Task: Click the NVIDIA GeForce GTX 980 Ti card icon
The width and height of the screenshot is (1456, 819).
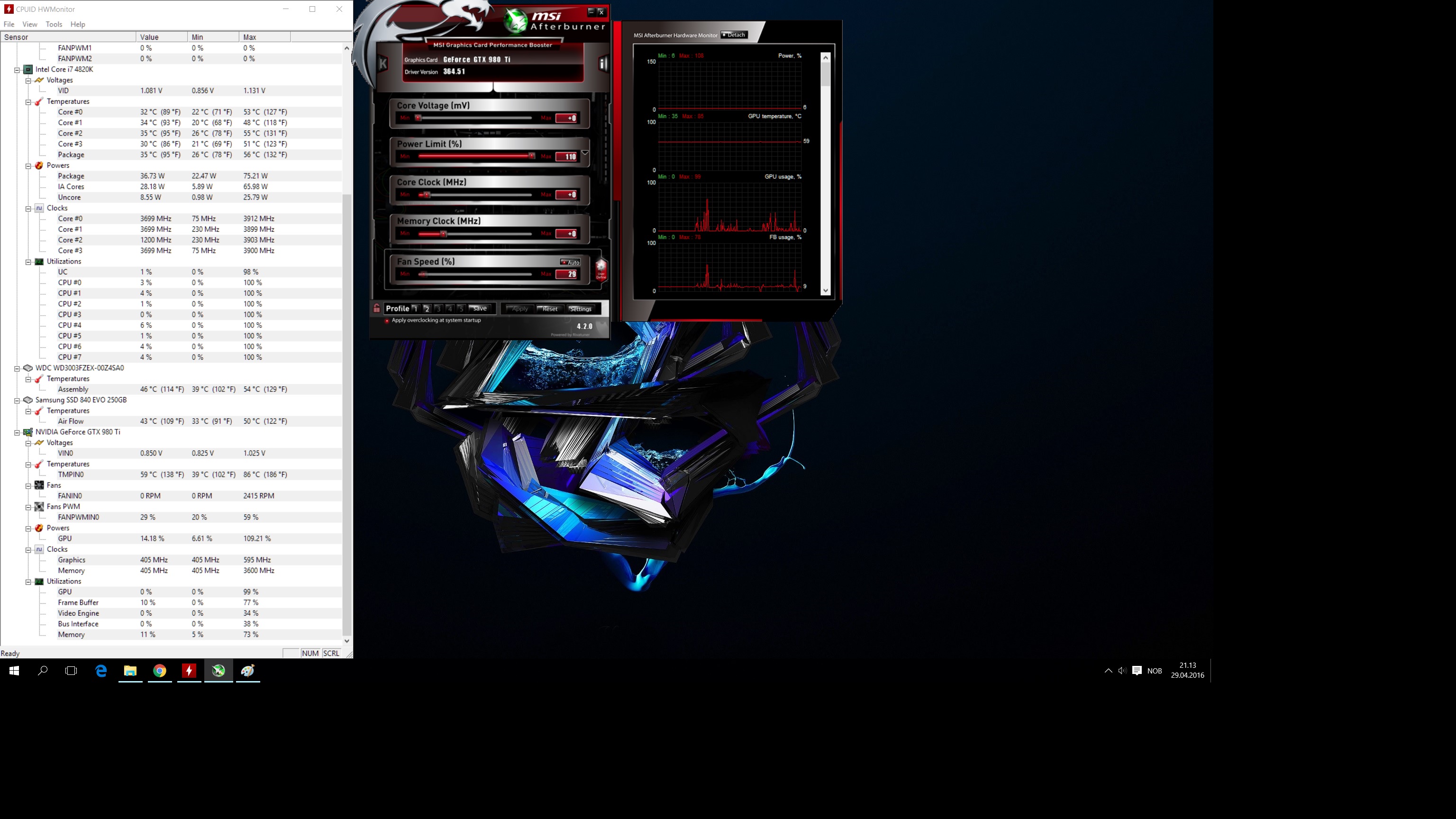Action: (x=27, y=432)
